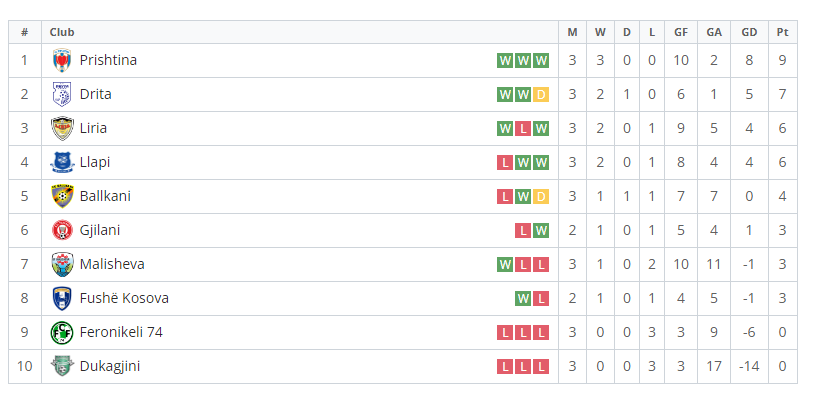Select the Dukagjini team name
This screenshot has height=402, width=821.
(110, 366)
